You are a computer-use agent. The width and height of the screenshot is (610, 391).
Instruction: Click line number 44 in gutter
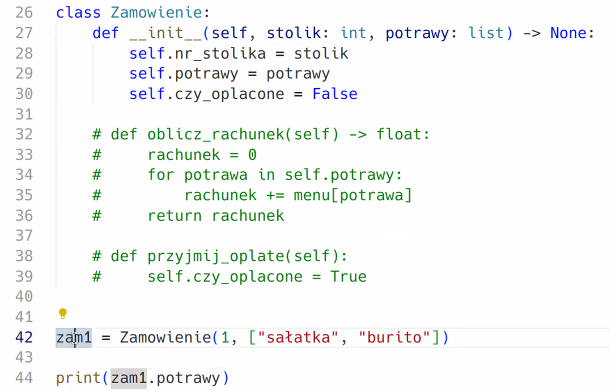(24, 378)
